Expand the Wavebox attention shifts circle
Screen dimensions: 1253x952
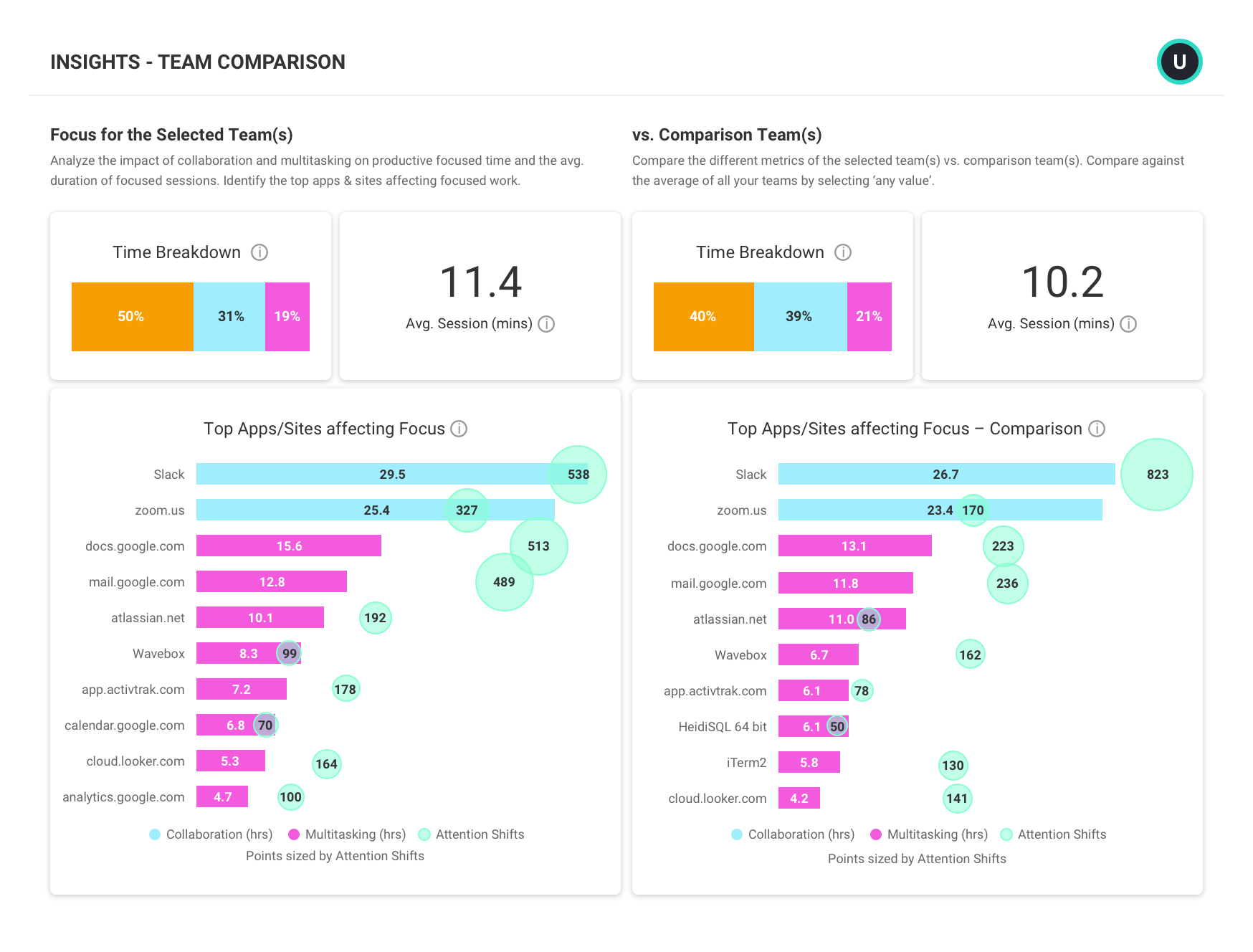coord(288,653)
